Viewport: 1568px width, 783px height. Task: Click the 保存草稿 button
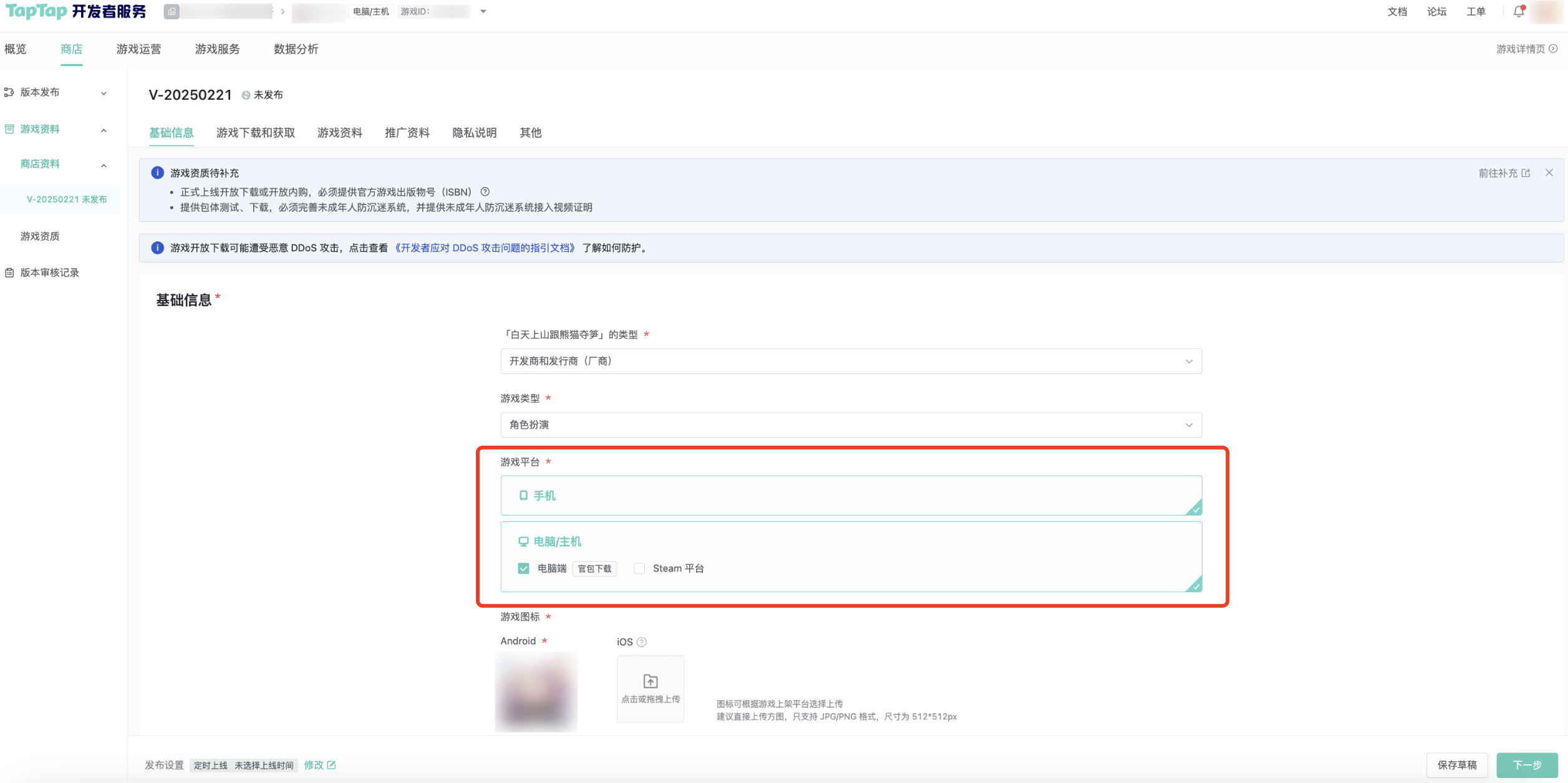[1457, 765]
